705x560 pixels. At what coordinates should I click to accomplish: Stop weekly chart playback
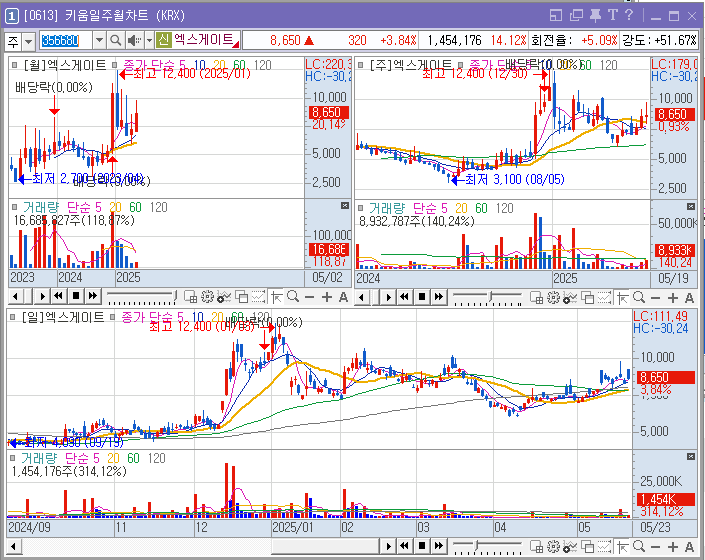coord(422,297)
